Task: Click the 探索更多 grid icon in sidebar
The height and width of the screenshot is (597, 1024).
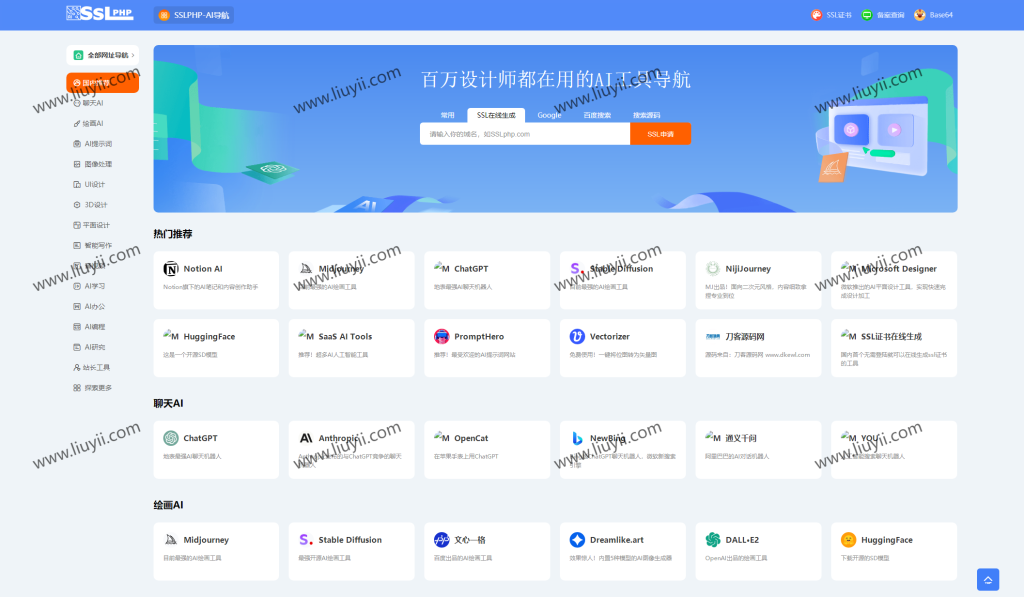Action: point(77,387)
